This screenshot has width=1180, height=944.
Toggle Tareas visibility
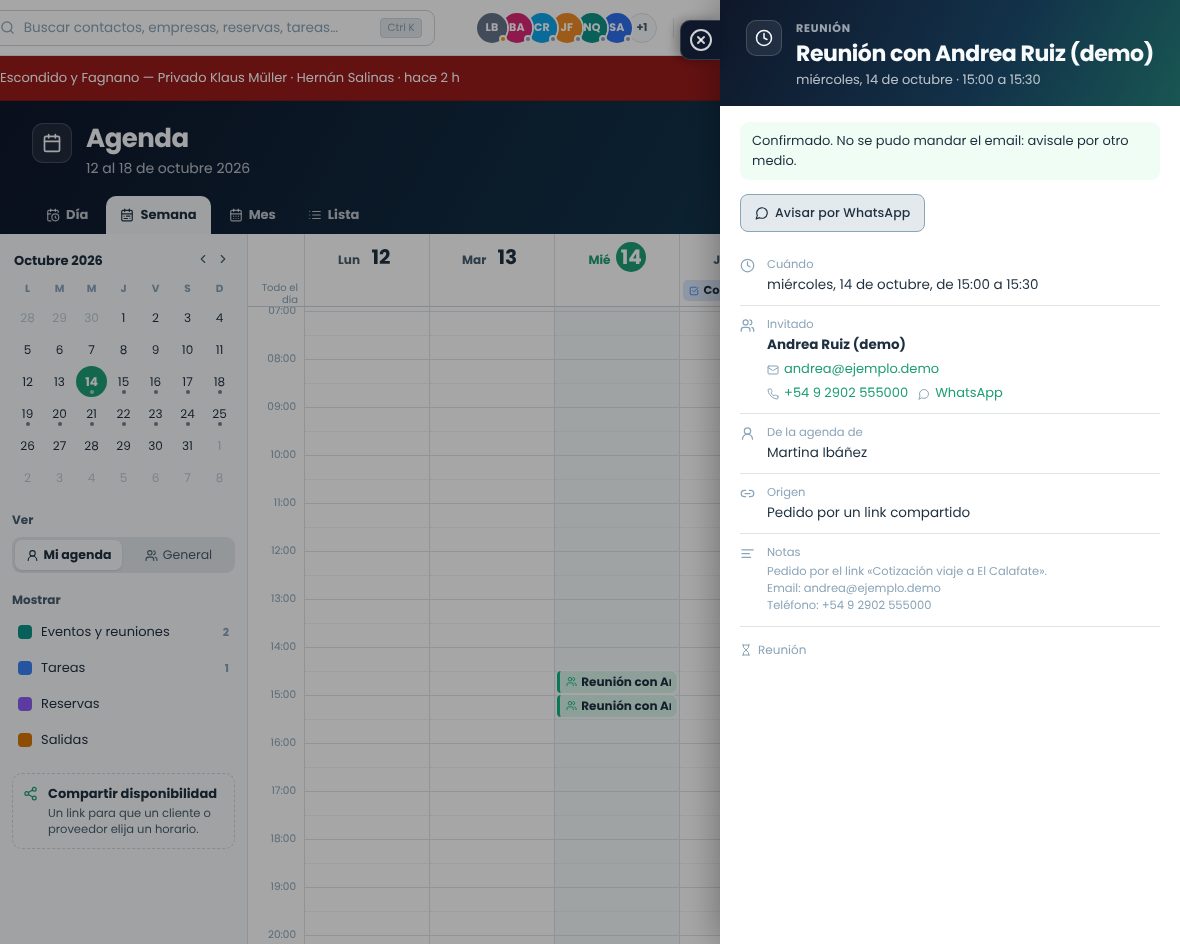(x=123, y=668)
